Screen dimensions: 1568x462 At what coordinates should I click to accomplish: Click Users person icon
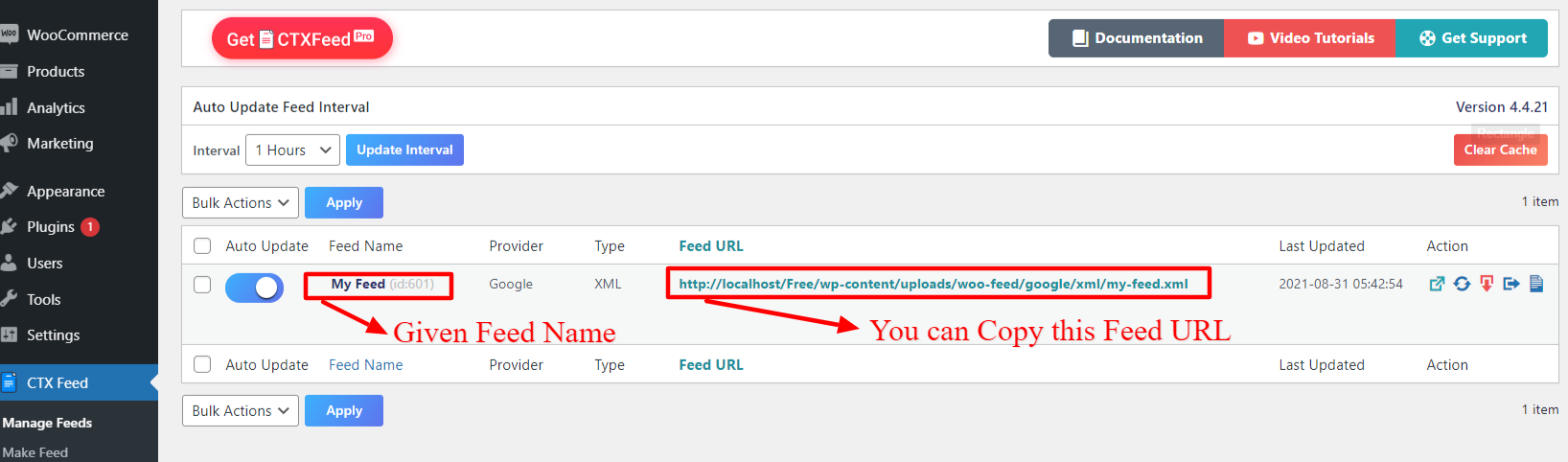pyautogui.click(x=9, y=263)
